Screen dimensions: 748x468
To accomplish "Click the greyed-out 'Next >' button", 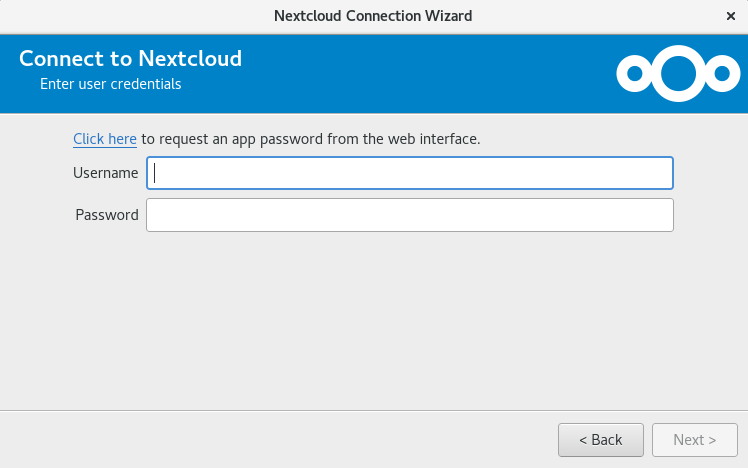I will point(695,440).
